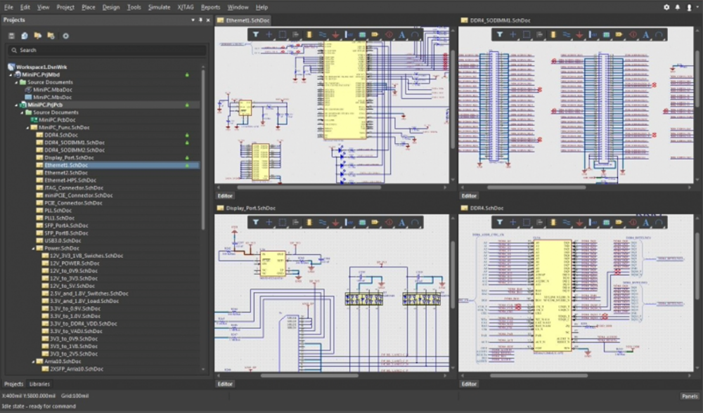Screen dimensions: 703x413
Task: Click the Projects tree vertical scrollbar
Action: pyautogui.click(x=203, y=150)
